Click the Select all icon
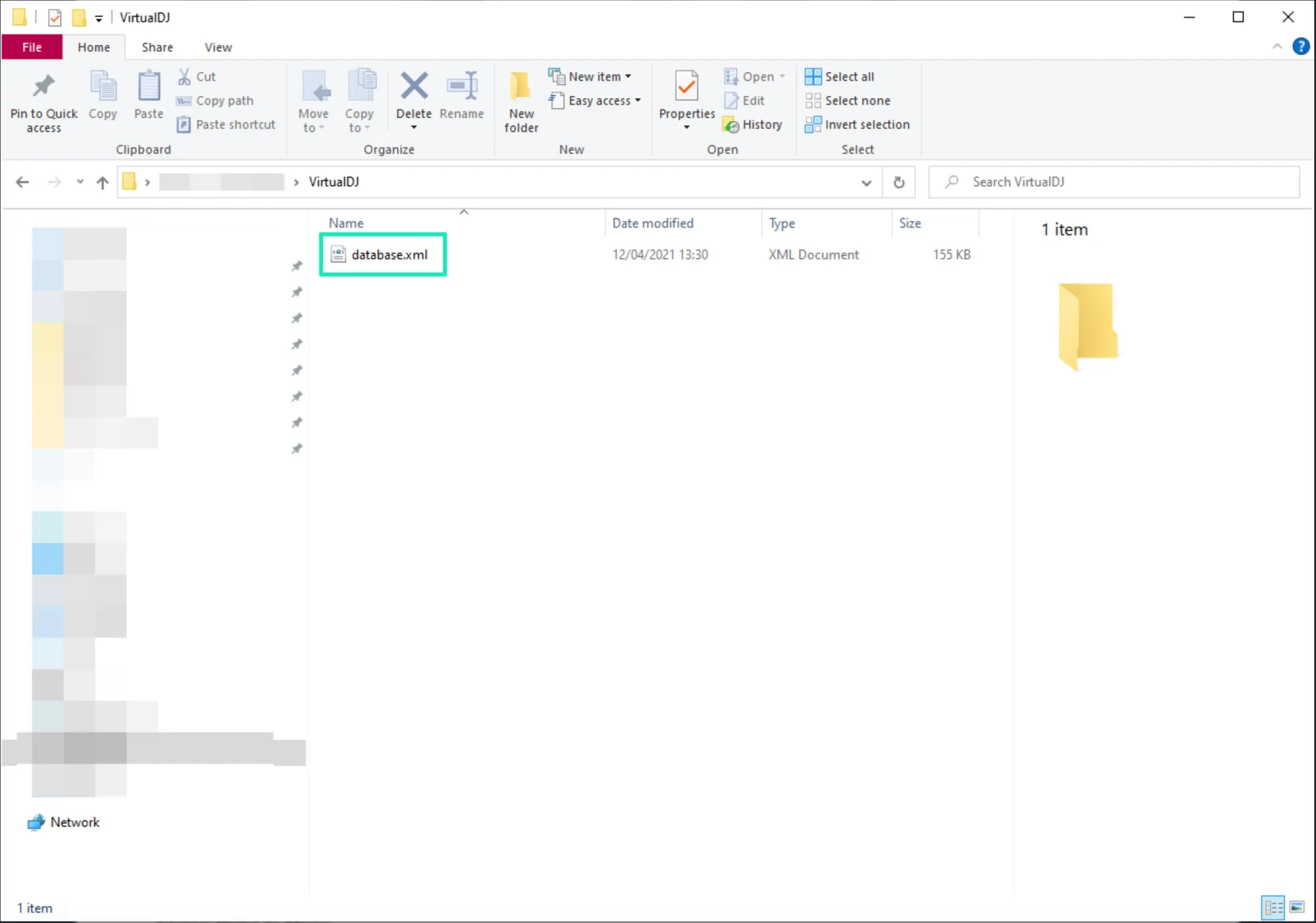Screen dimensions: 1316x923 [x=813, y=76]
